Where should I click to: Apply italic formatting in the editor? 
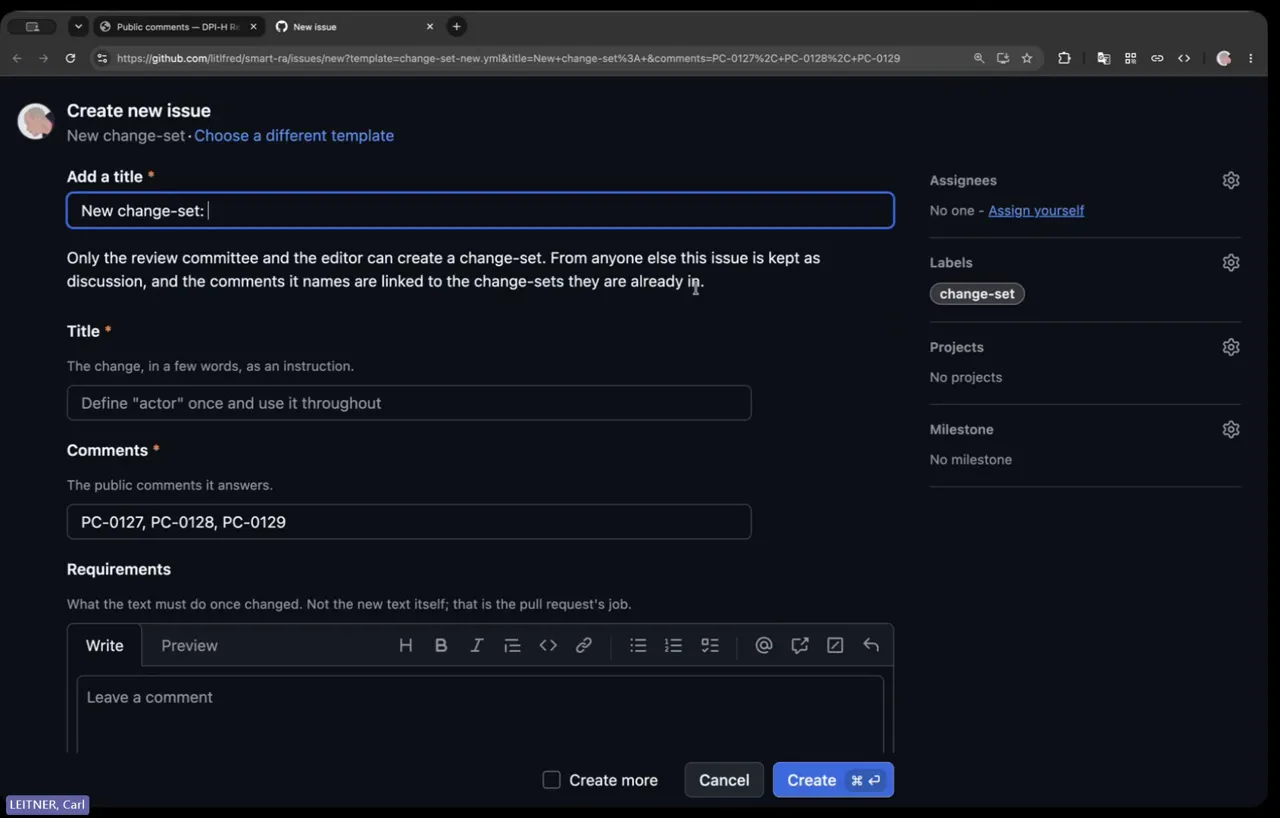pyautogui.click(x=477, y=645)
